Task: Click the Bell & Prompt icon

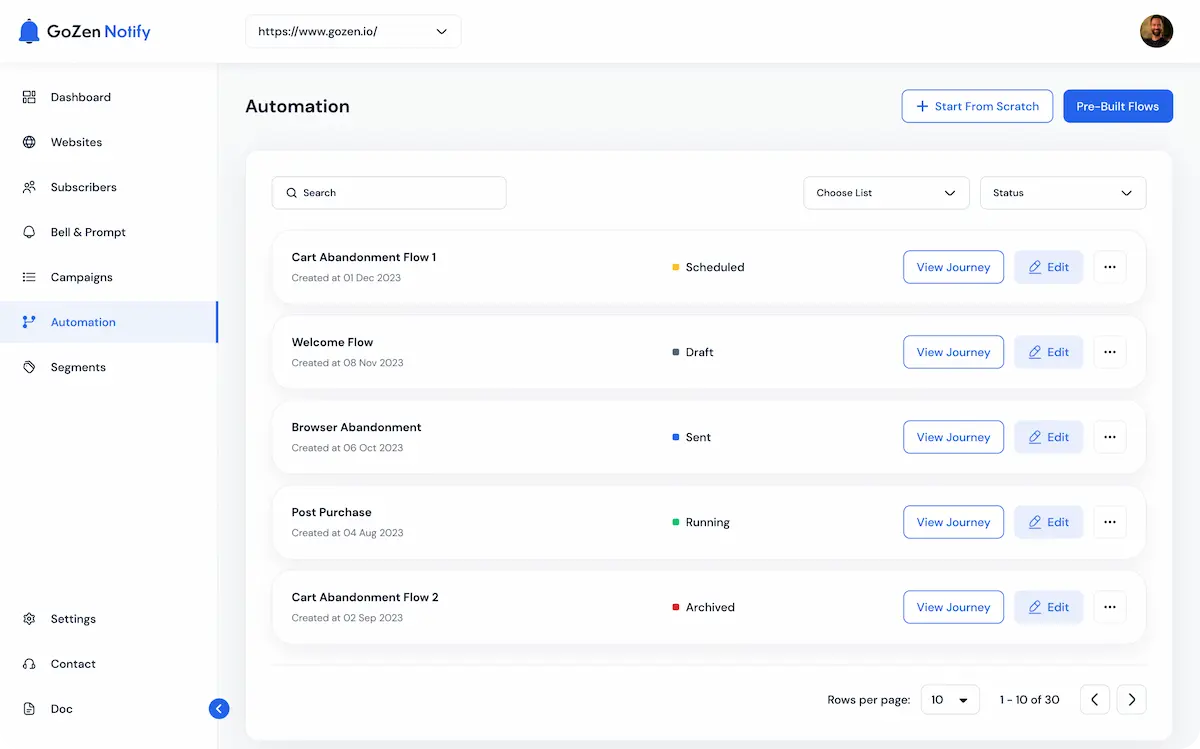Action: pos(29,232)
